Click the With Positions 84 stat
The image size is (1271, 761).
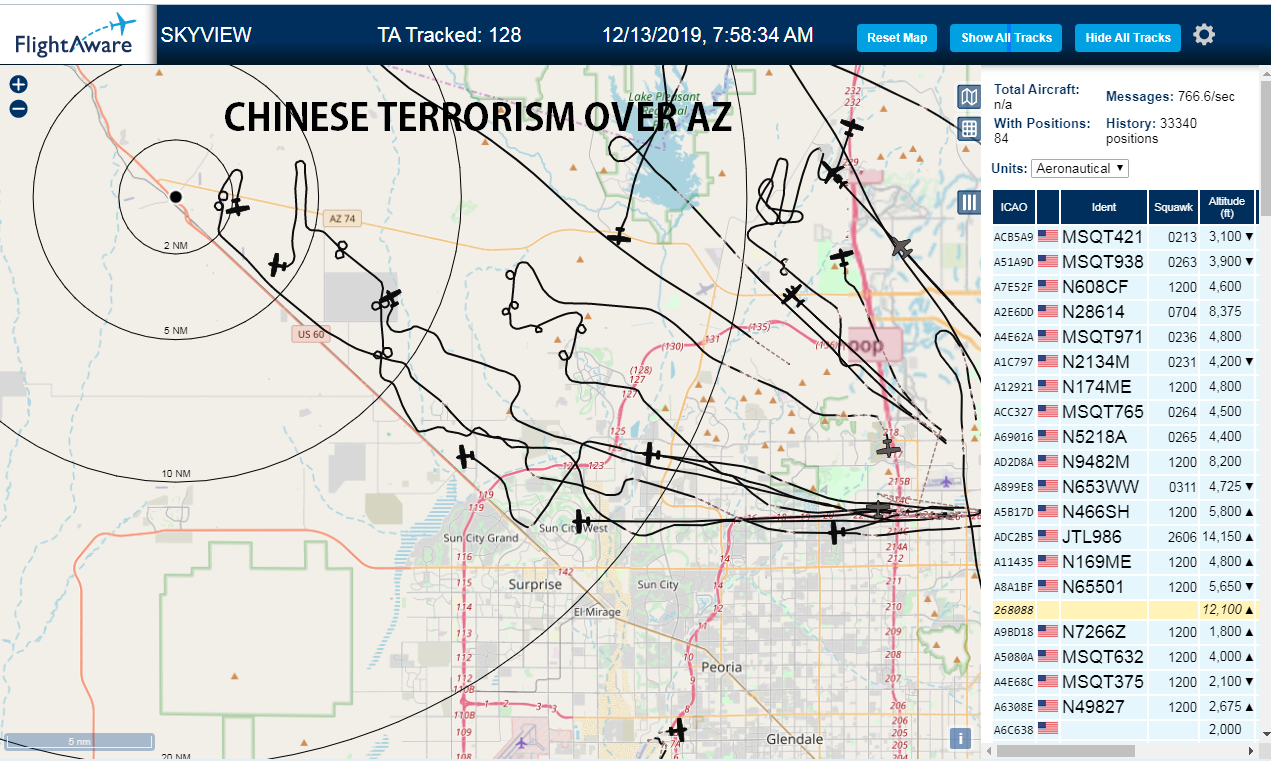pos(1041,130)
